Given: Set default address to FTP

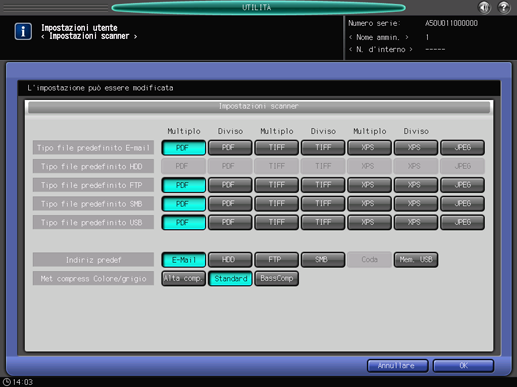Looking at the screenshot, I should [276, 260].
